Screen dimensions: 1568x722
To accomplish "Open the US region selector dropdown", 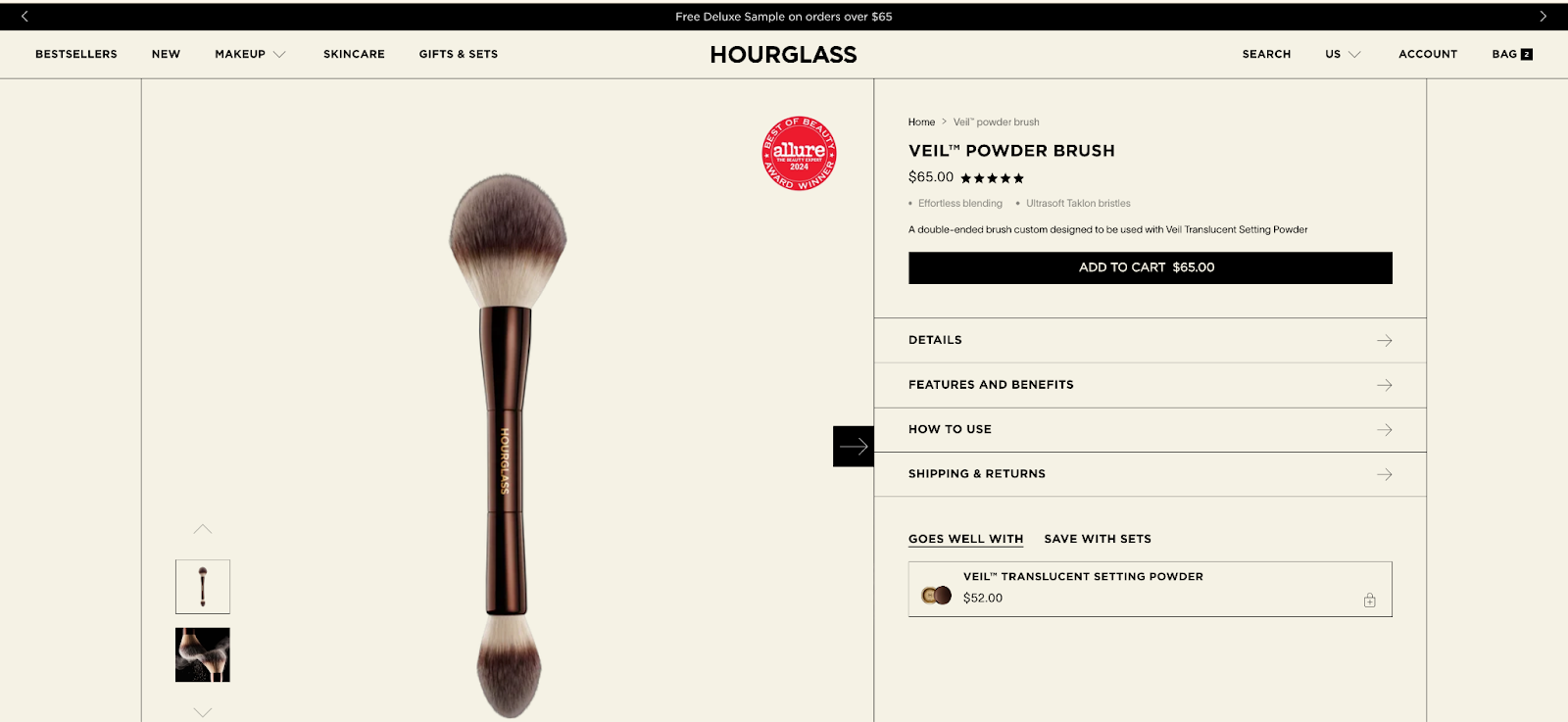I will 1343,54.
